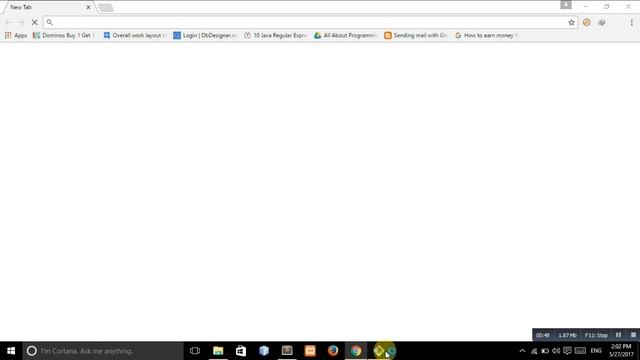Click the Chrome profile user button
The width and height of the screenshot is (640, 360).
pos(566,5)
